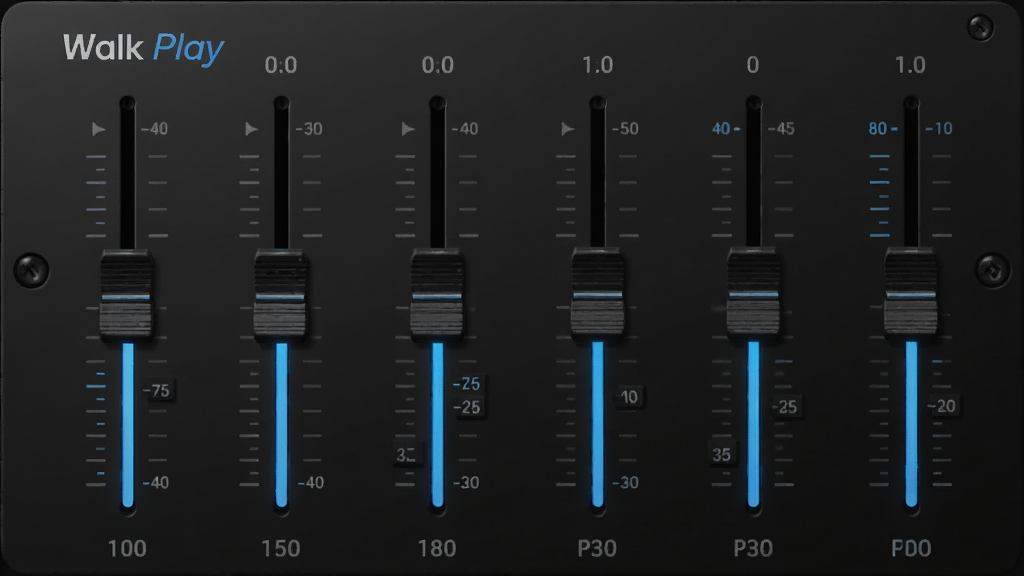
Task: Select the channel label 180
Action: pos(437,549)
